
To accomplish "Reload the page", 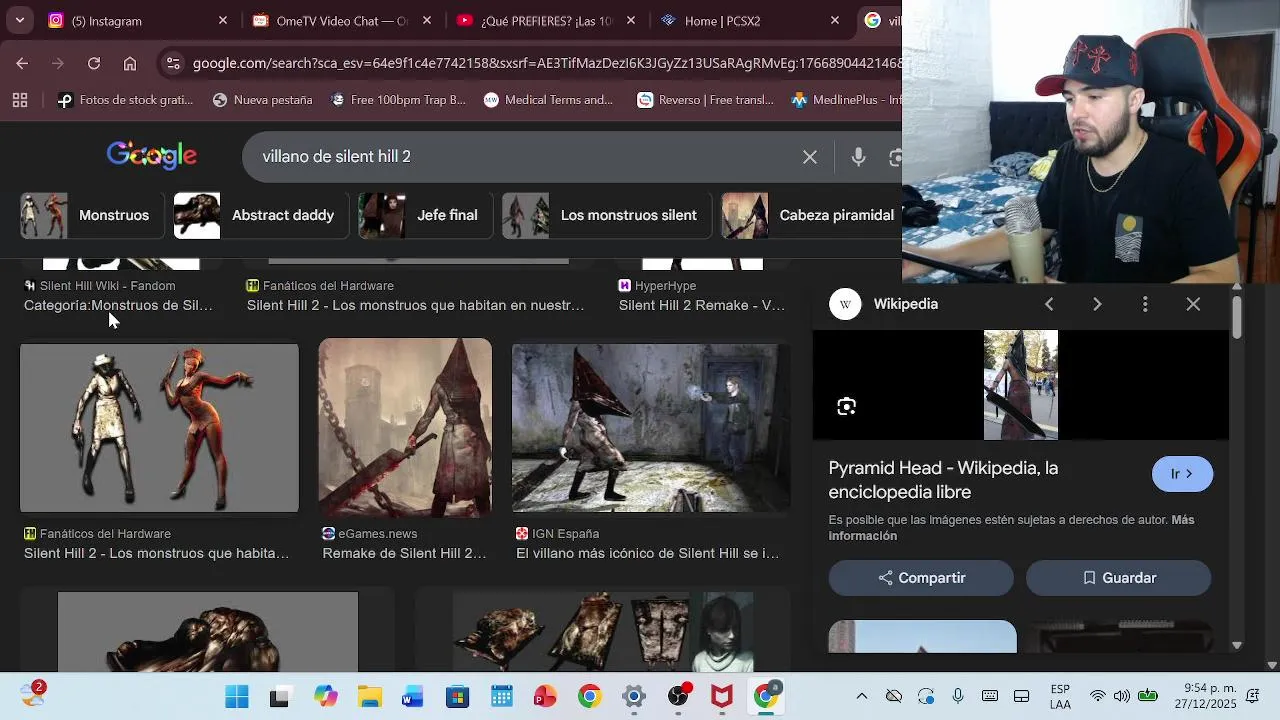I will [94, 63].
